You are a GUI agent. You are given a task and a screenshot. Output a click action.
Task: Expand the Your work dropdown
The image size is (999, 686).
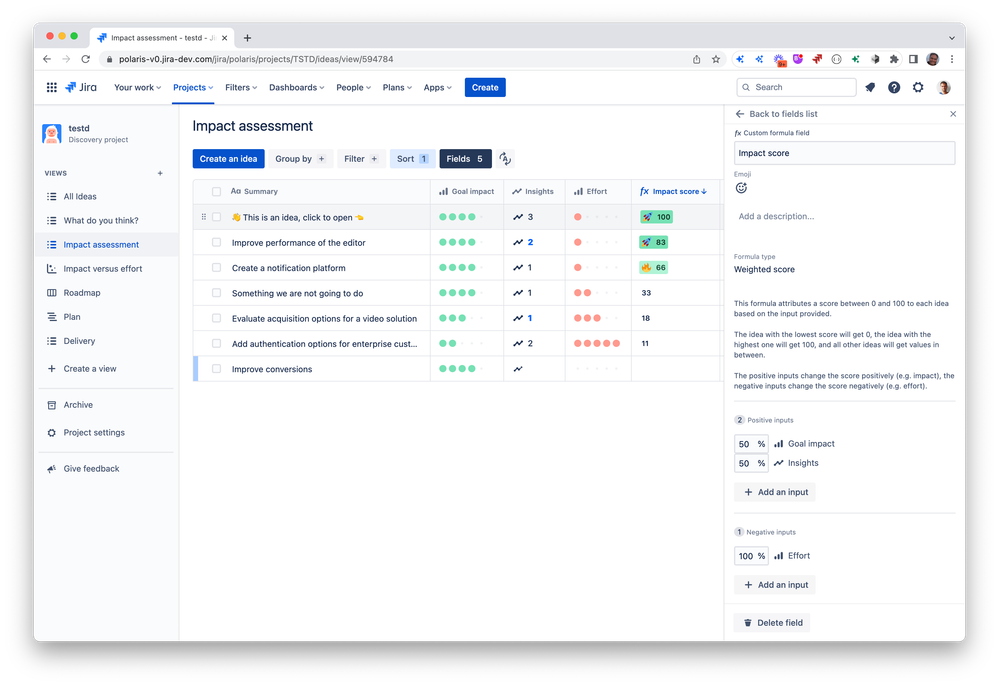pyautogui.click(x=137, y=87)
